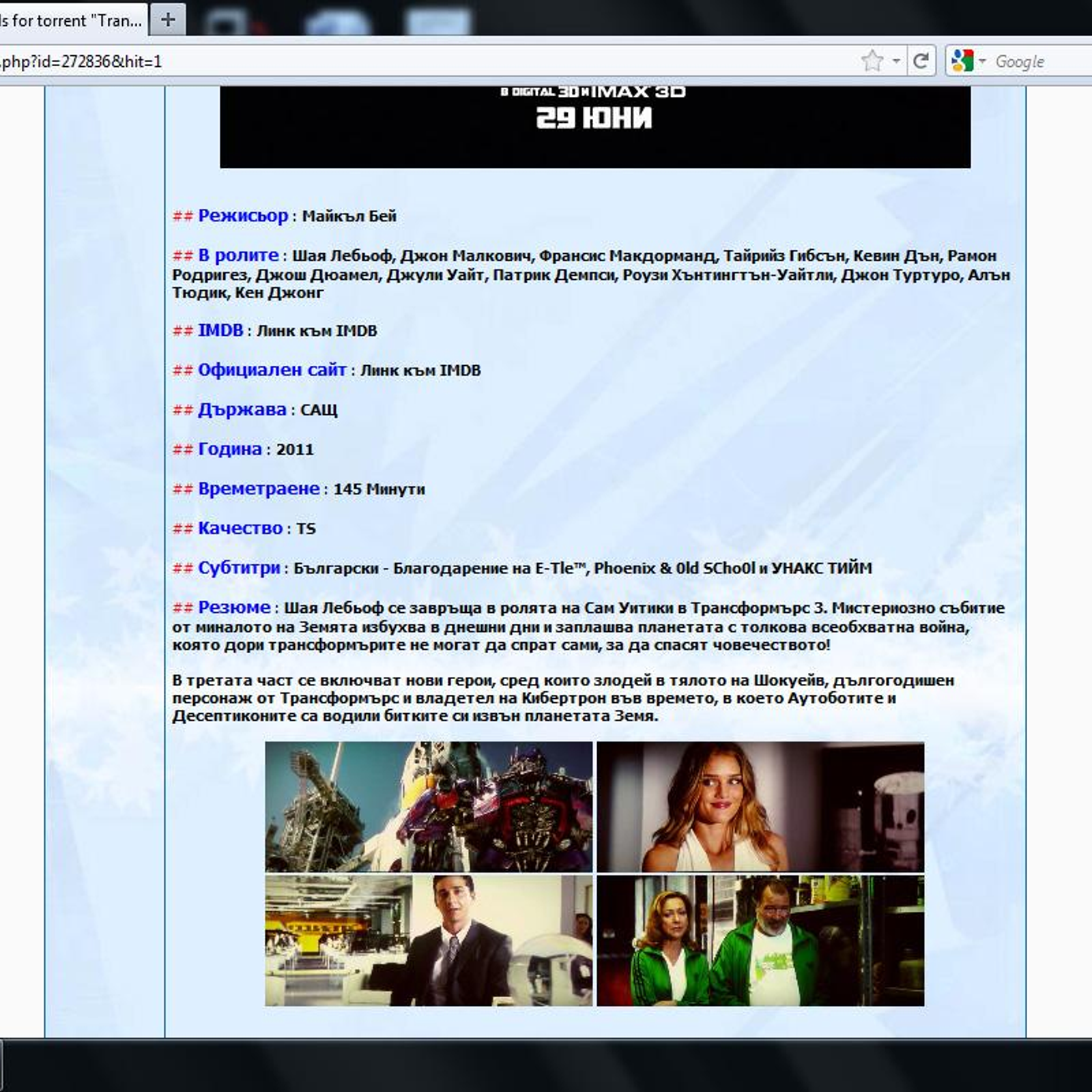Image resolution: width=1092 pixels, height=1092 pixels.
Task: Click the 'Времетраене' label
Action: coord(259,489)
